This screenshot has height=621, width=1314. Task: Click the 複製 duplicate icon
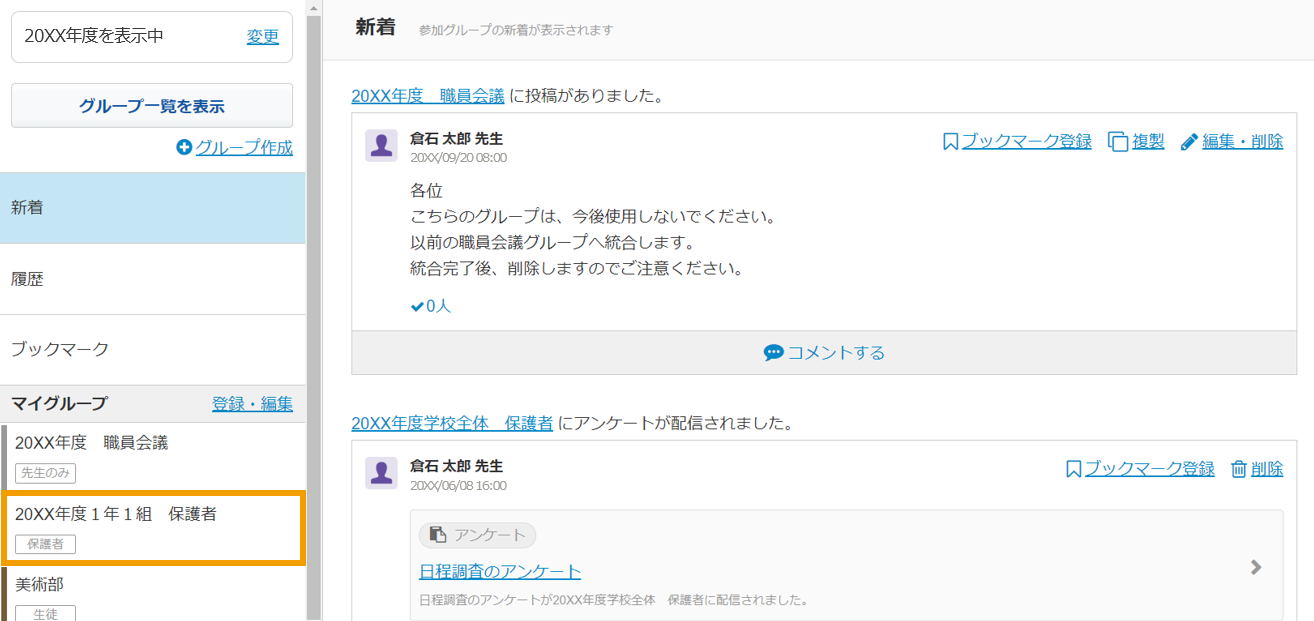click(x=1118, y=142)
